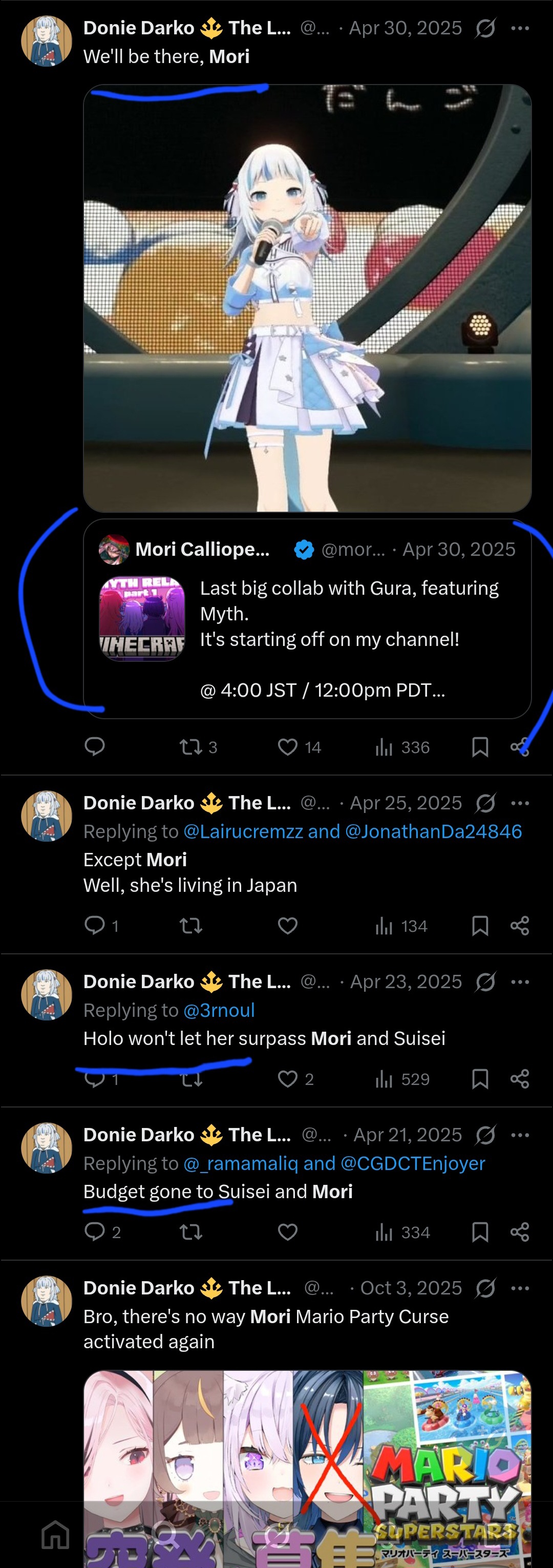
Task: Like the "We'll be there, Mori" post
Action: (x=288, y=747)
